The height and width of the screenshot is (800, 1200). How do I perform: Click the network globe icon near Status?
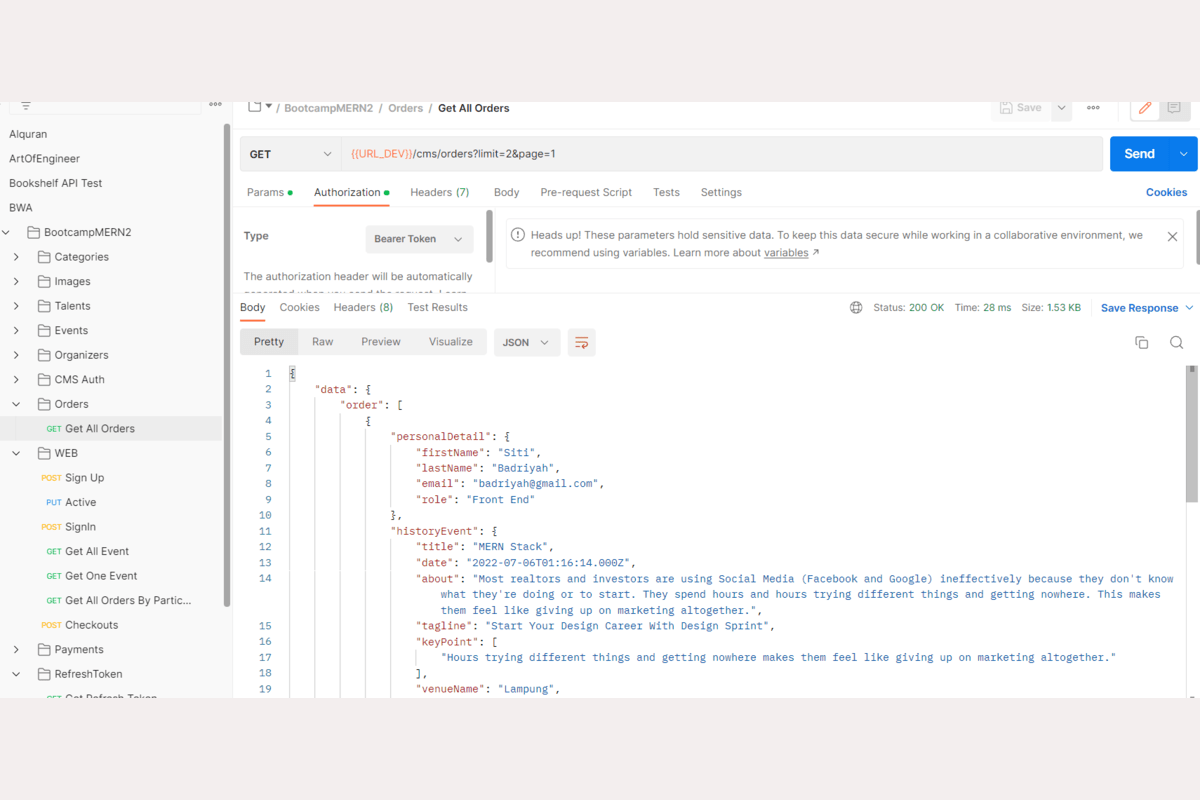[856, 308]
